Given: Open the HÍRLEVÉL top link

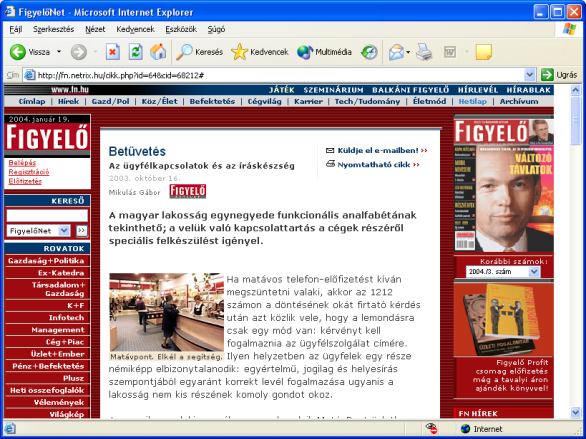Looking at the screenshot, I should click(x=478, y=90).
